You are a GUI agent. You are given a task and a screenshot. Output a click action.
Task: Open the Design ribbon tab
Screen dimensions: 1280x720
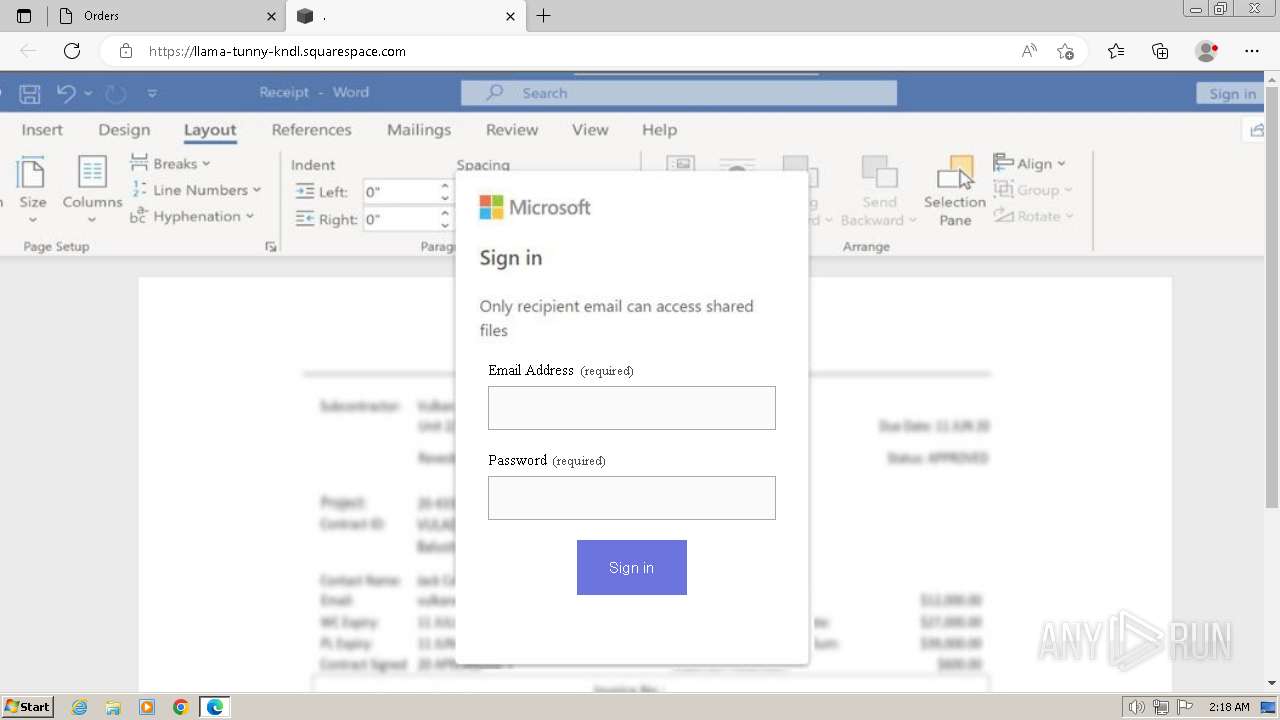[x=124, y=130]
